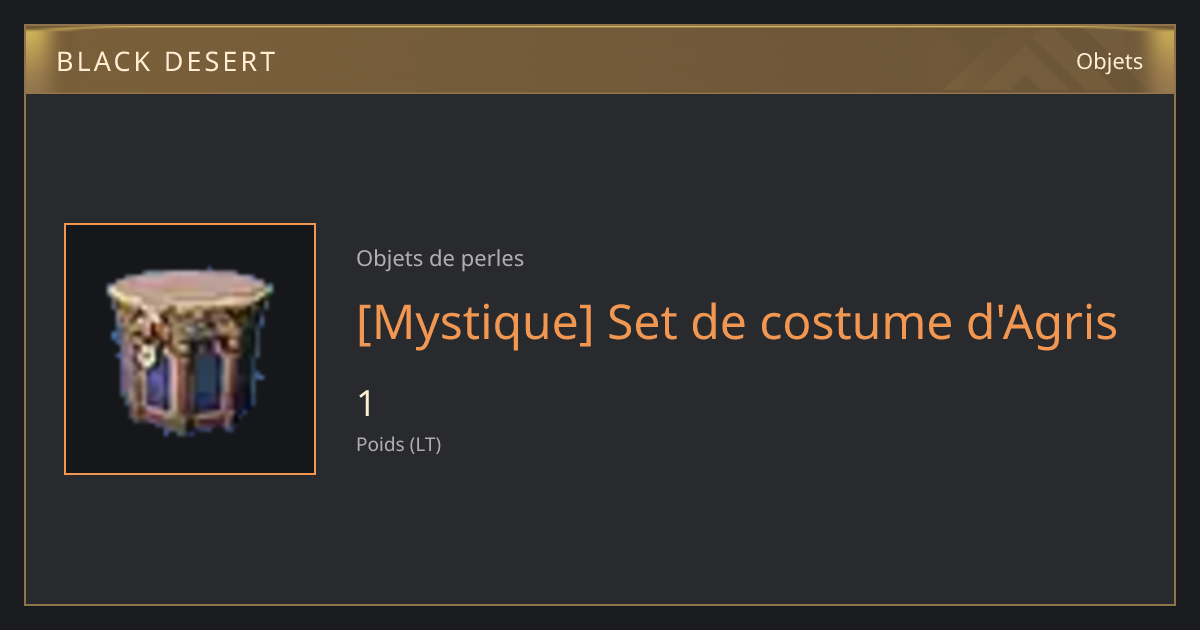Open the BLACK DESERT header title
The width and height of the screenshot is (1200, 630).
166,62
